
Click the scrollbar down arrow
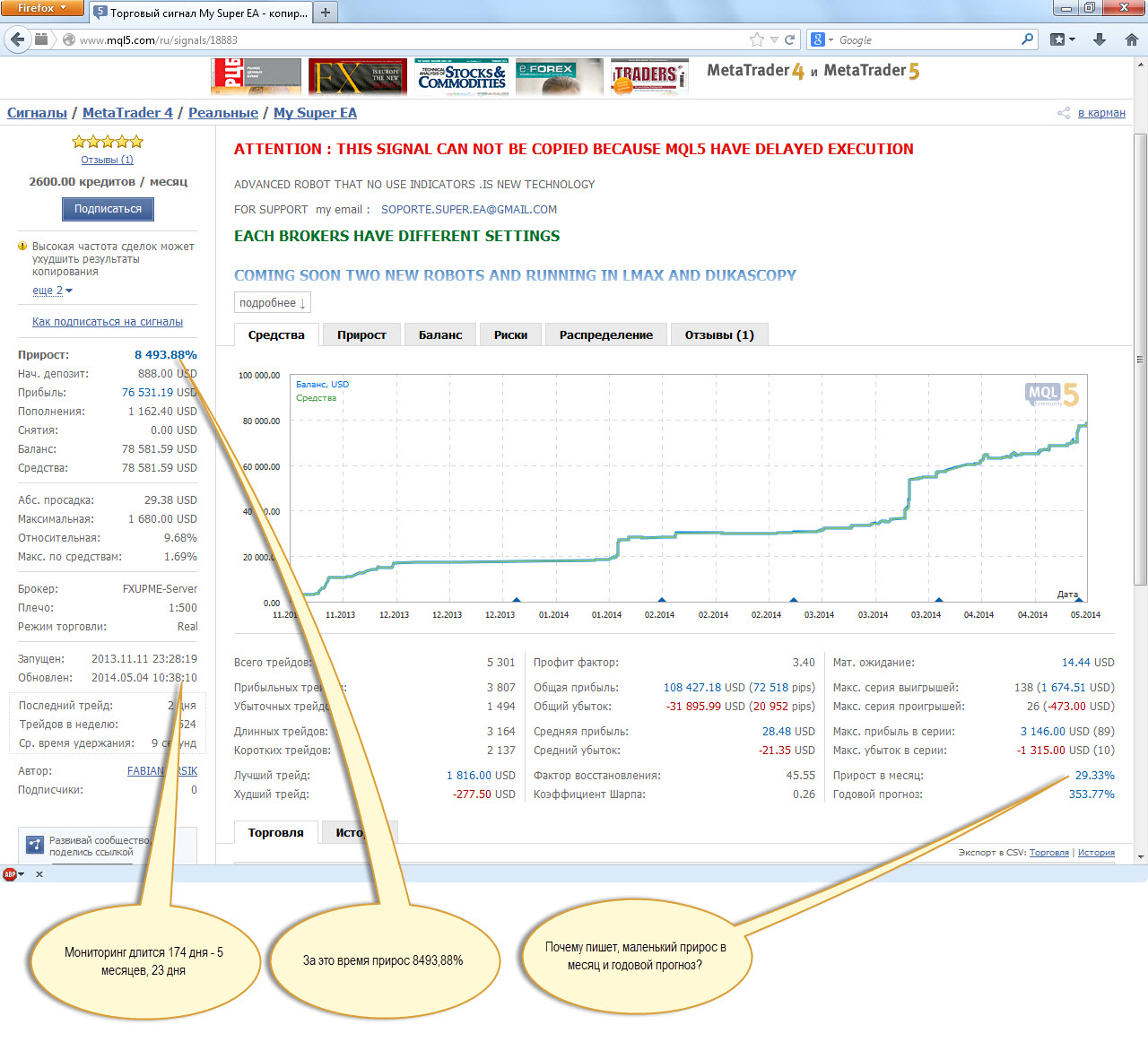click(1141, 857)
